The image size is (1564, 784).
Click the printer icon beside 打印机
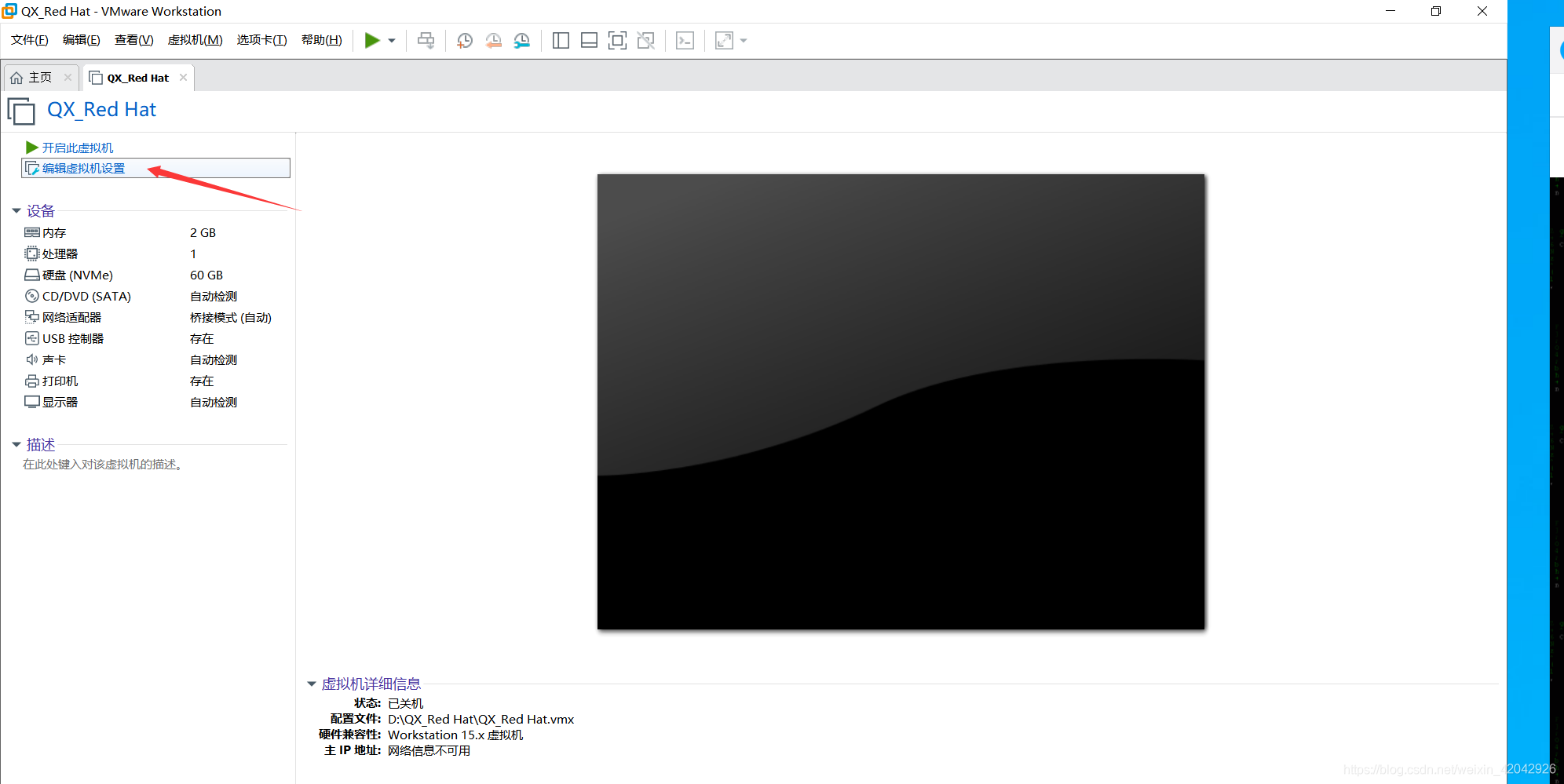[x=32, y=381]
